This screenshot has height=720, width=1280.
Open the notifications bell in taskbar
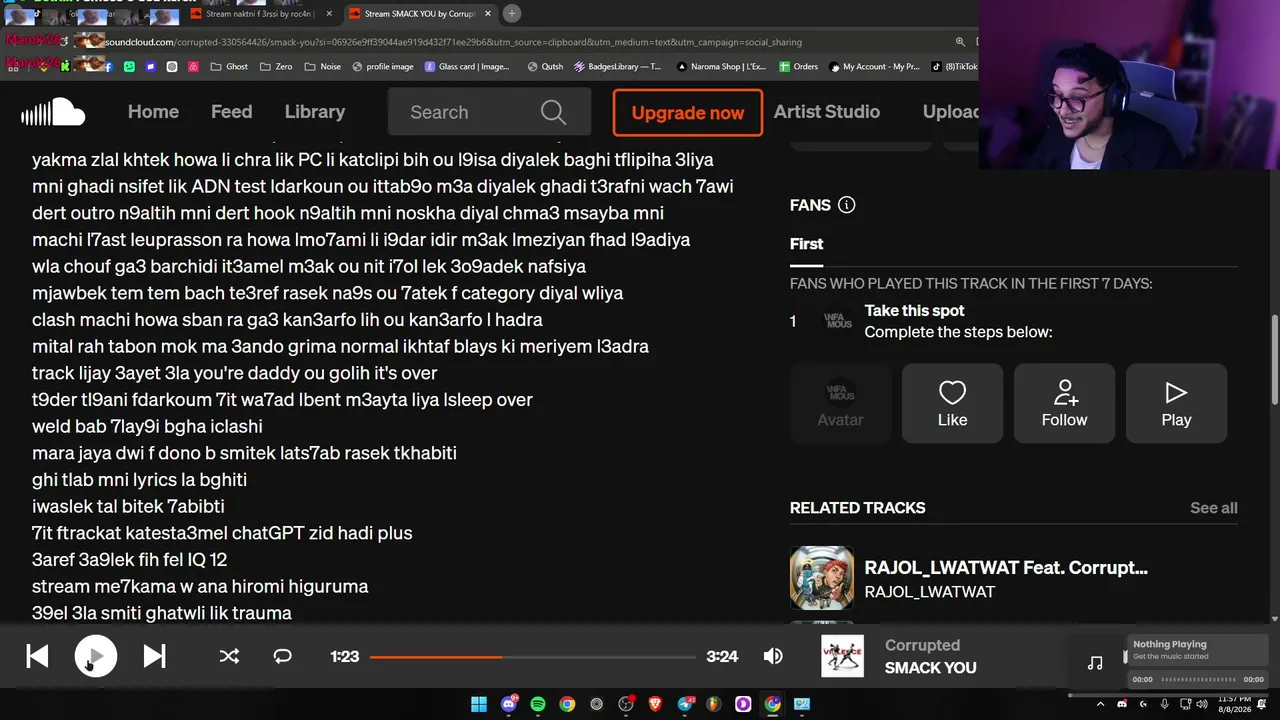(1263, 704)
